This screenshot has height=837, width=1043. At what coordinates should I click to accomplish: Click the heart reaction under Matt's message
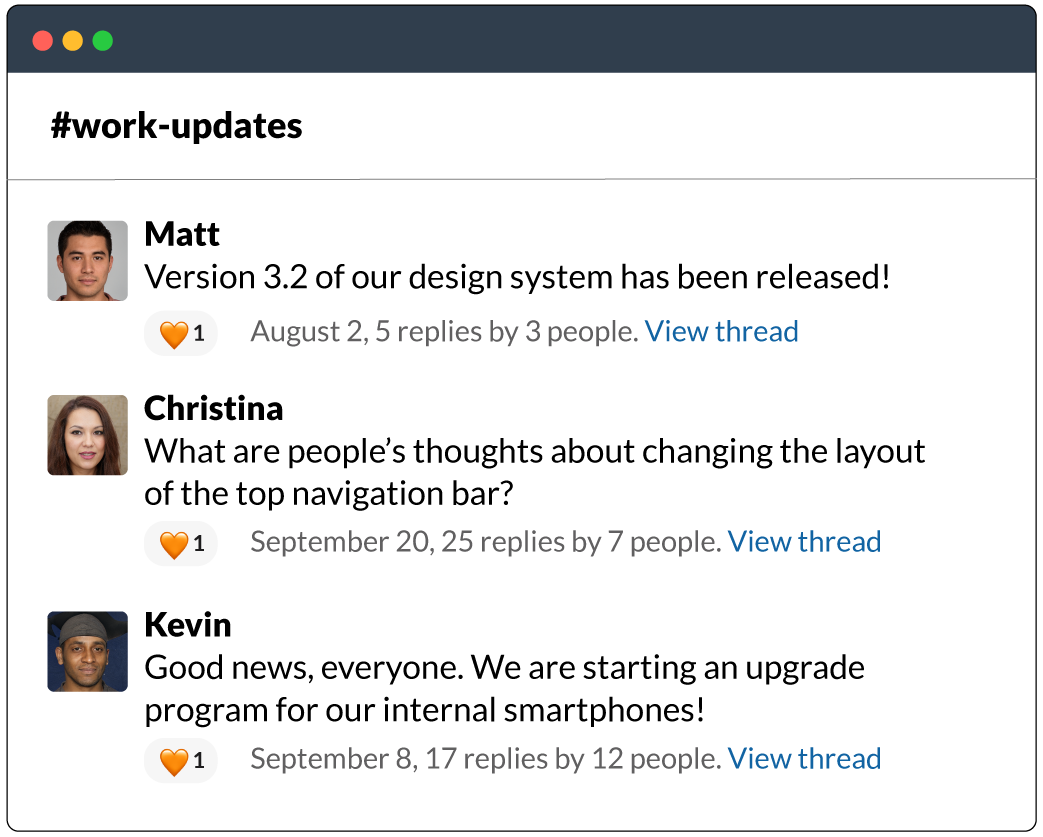[181, 333]
